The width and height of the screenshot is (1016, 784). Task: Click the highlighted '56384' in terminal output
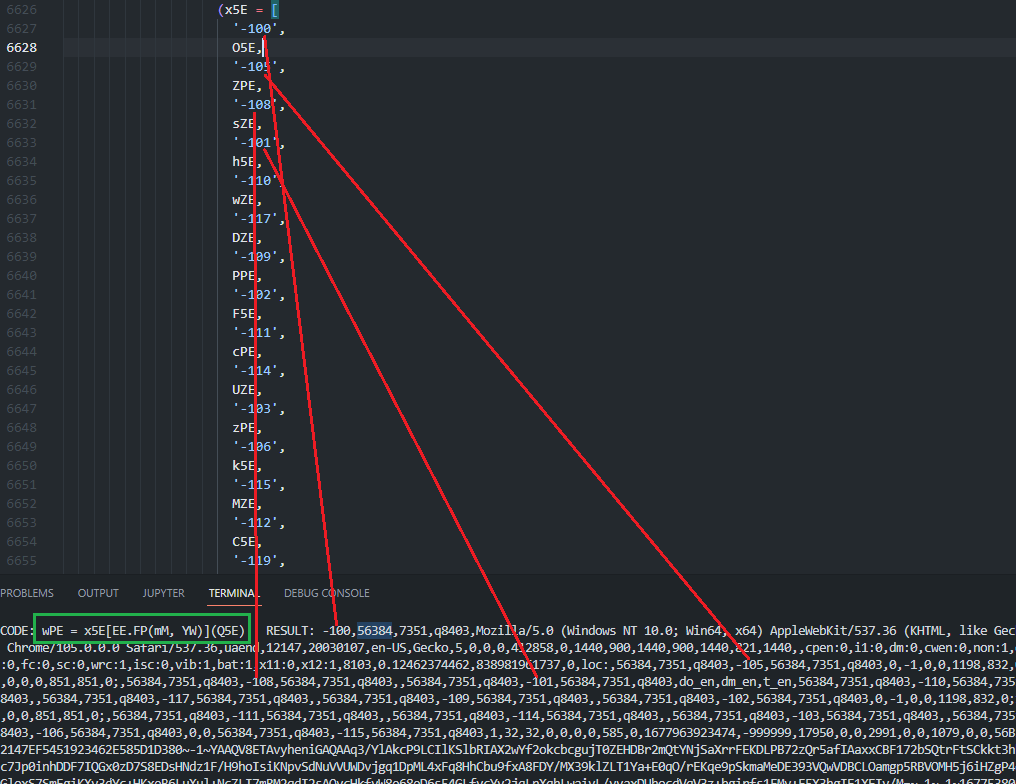[375, 630]
